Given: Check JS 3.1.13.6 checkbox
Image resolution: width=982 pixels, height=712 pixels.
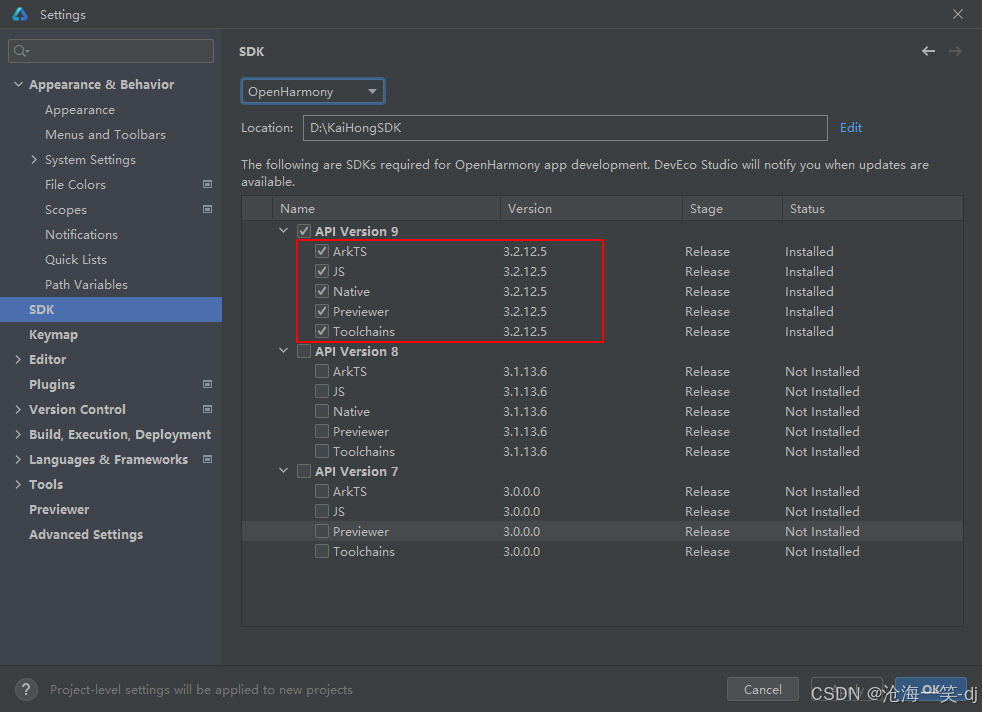Looking at the screenshot, I should (322, 391).
